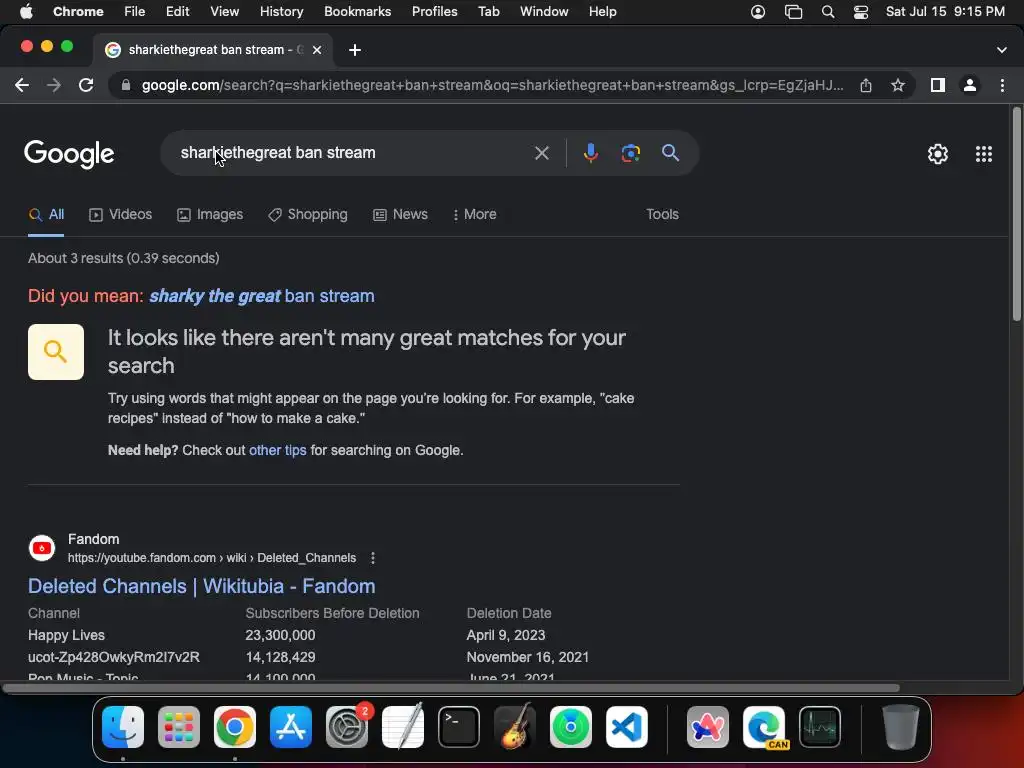
Task: Open the Profiles menu
Action: coord(434,12)
